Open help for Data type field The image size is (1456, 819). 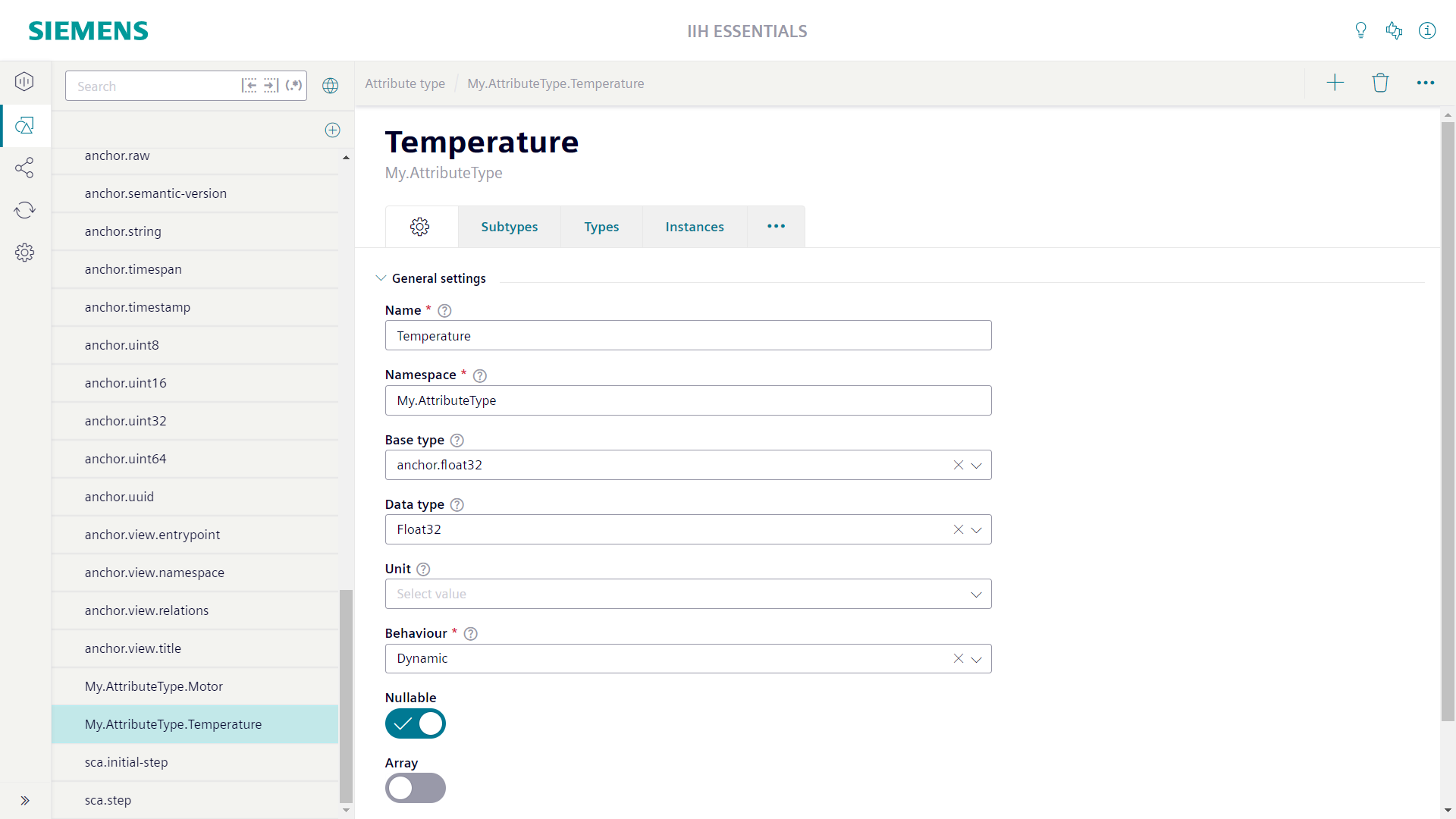point(457,505)
